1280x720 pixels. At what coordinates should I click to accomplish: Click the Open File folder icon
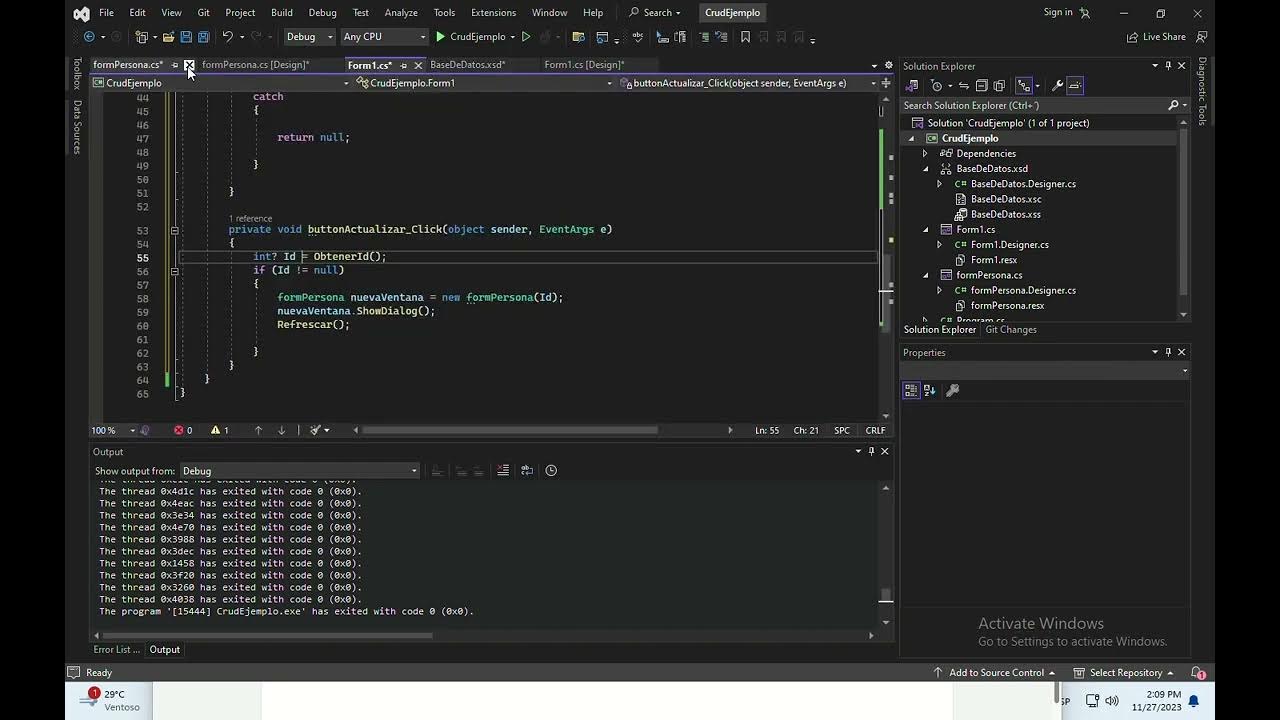coord(168,37)
